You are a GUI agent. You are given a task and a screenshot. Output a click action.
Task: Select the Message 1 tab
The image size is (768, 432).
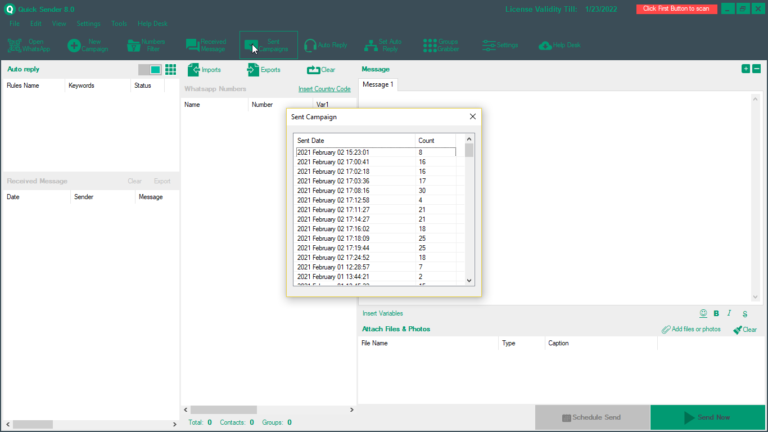pos(378,84)
